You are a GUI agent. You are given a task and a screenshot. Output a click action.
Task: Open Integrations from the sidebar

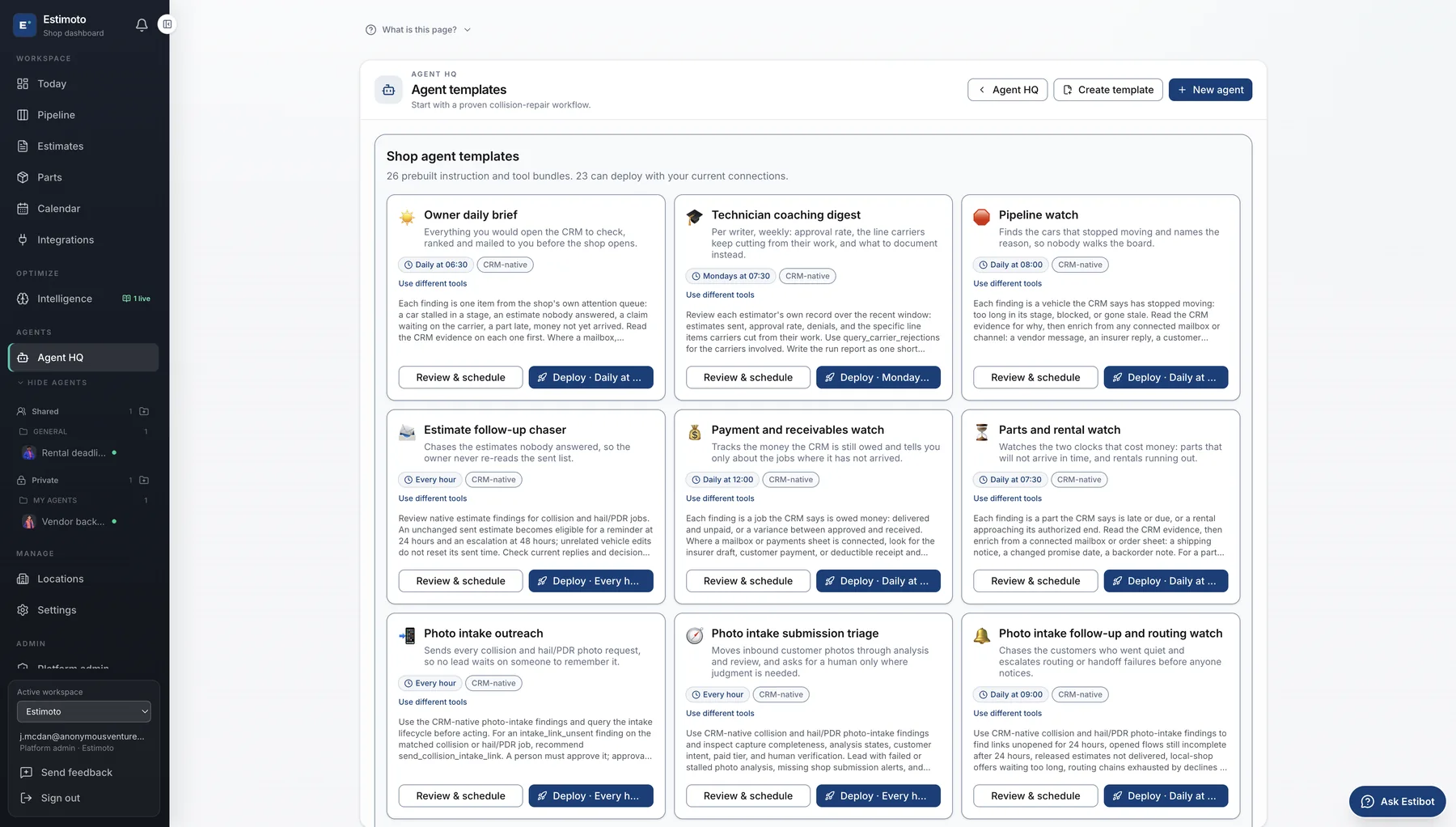[x=83, y=240]
